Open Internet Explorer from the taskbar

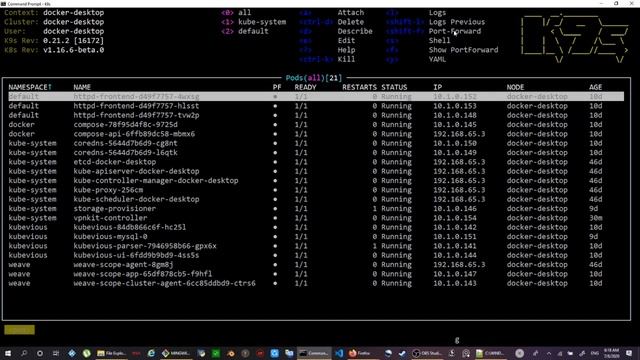pyautogui.click(x=151, y=353)
